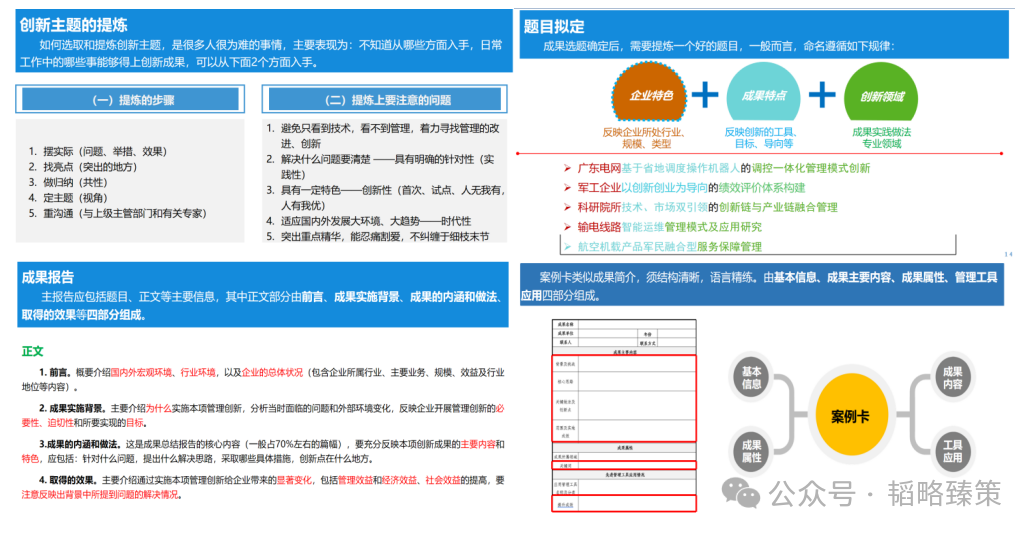Screen dimensions: 1034x535
Task: Click the red arrow bullet before 科研院所
Action: (x=567, y=207)
